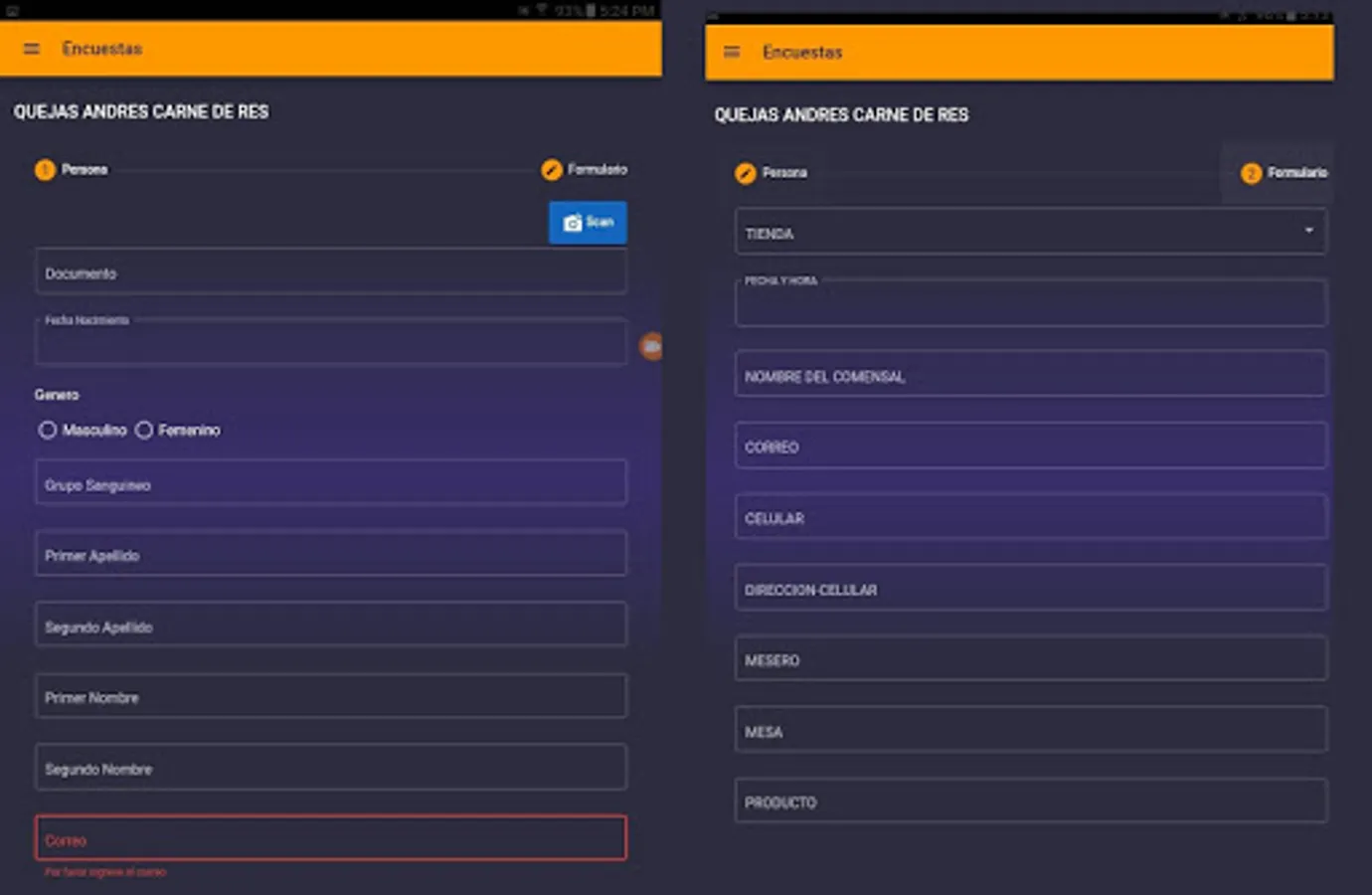
Task: Choose the Femenino radio option
Action: point(178,431)
